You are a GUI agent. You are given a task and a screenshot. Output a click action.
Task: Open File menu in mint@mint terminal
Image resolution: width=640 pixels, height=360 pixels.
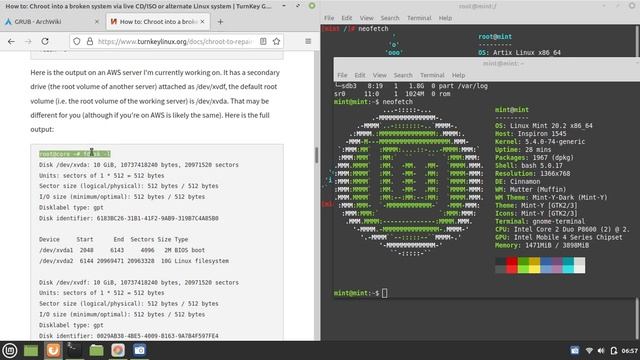coord(342,75)
